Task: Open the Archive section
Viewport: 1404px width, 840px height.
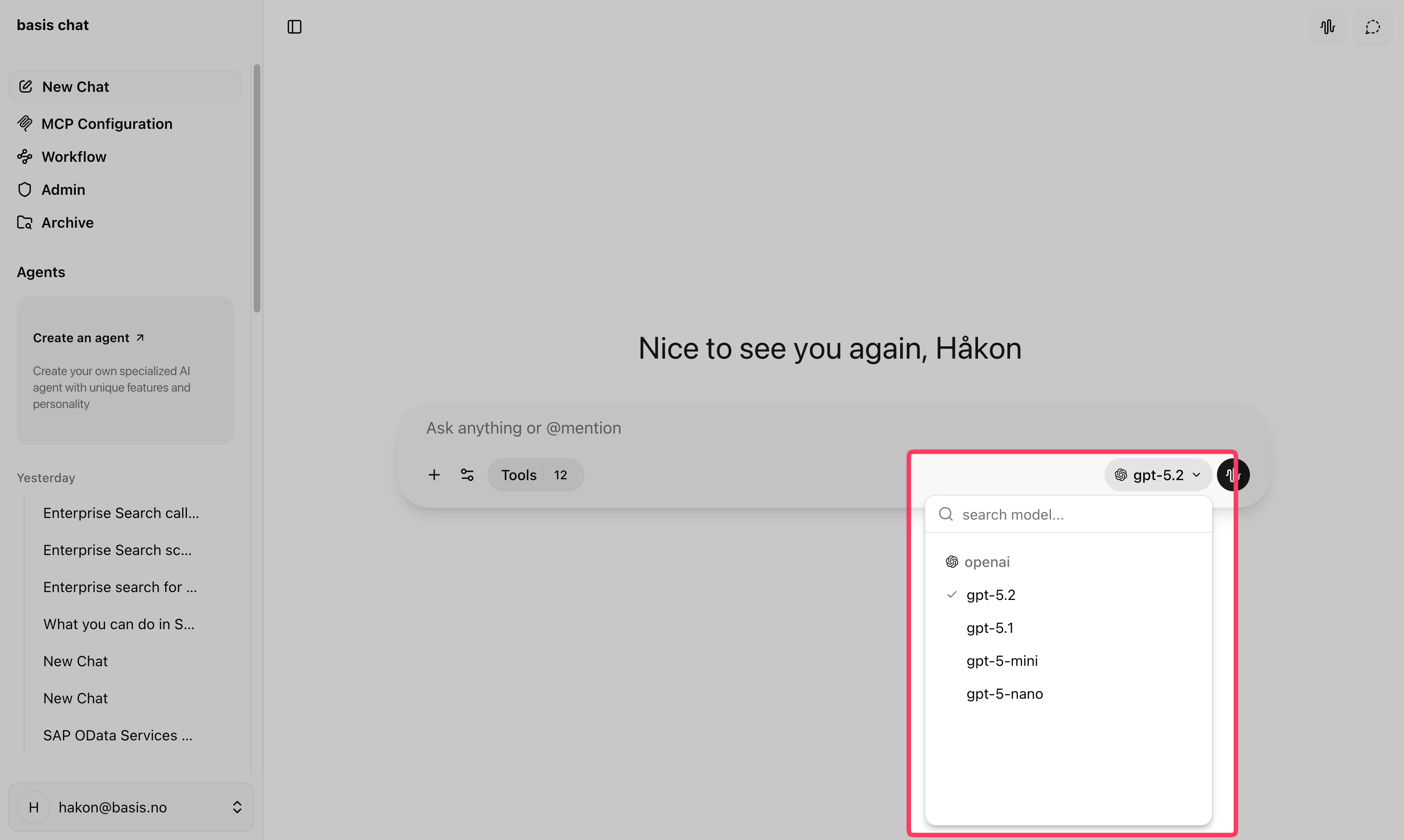Action: pyautogui.click(x=67, y=222)
